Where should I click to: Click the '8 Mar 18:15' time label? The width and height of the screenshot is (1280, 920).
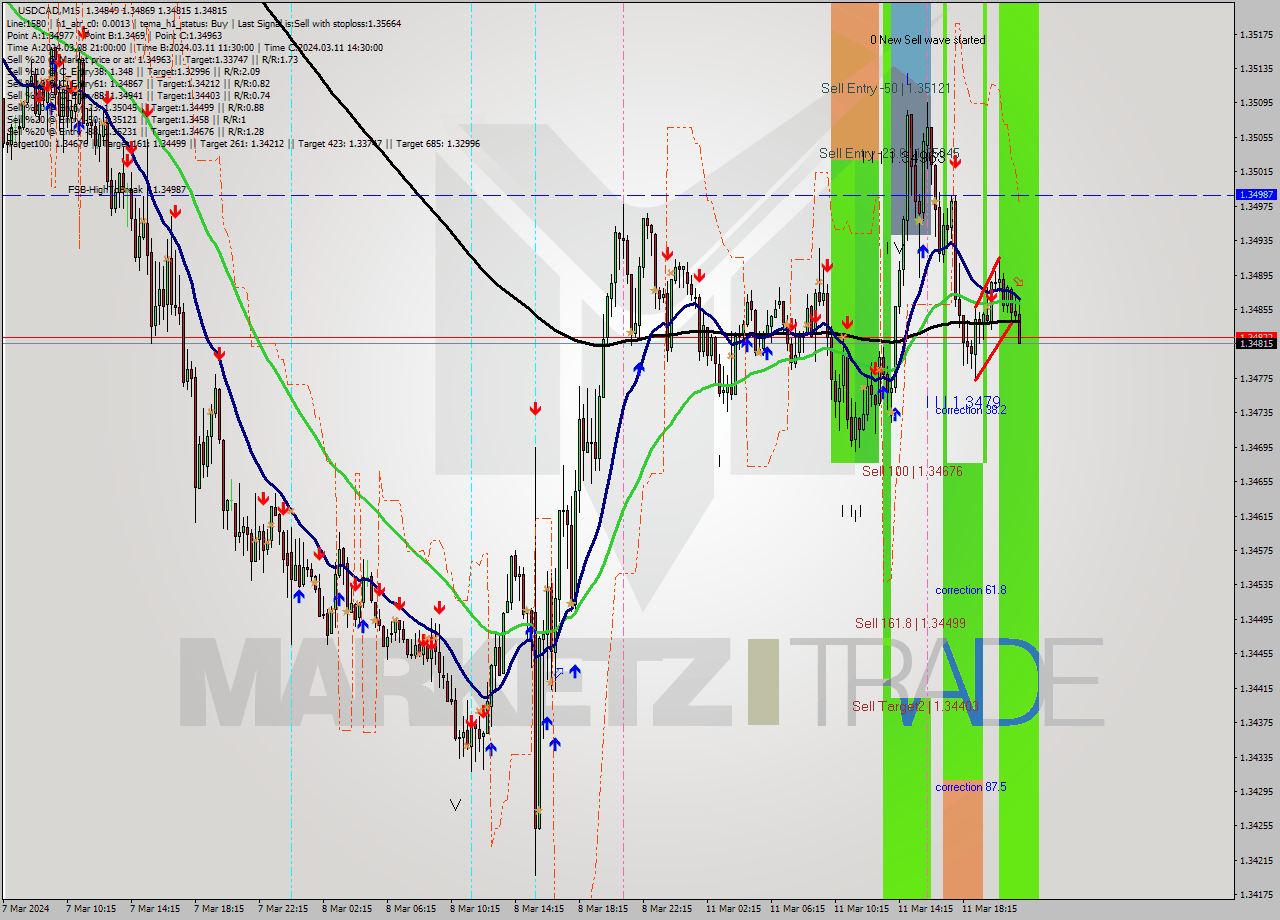pyautogui.click(x=604, y=910)
